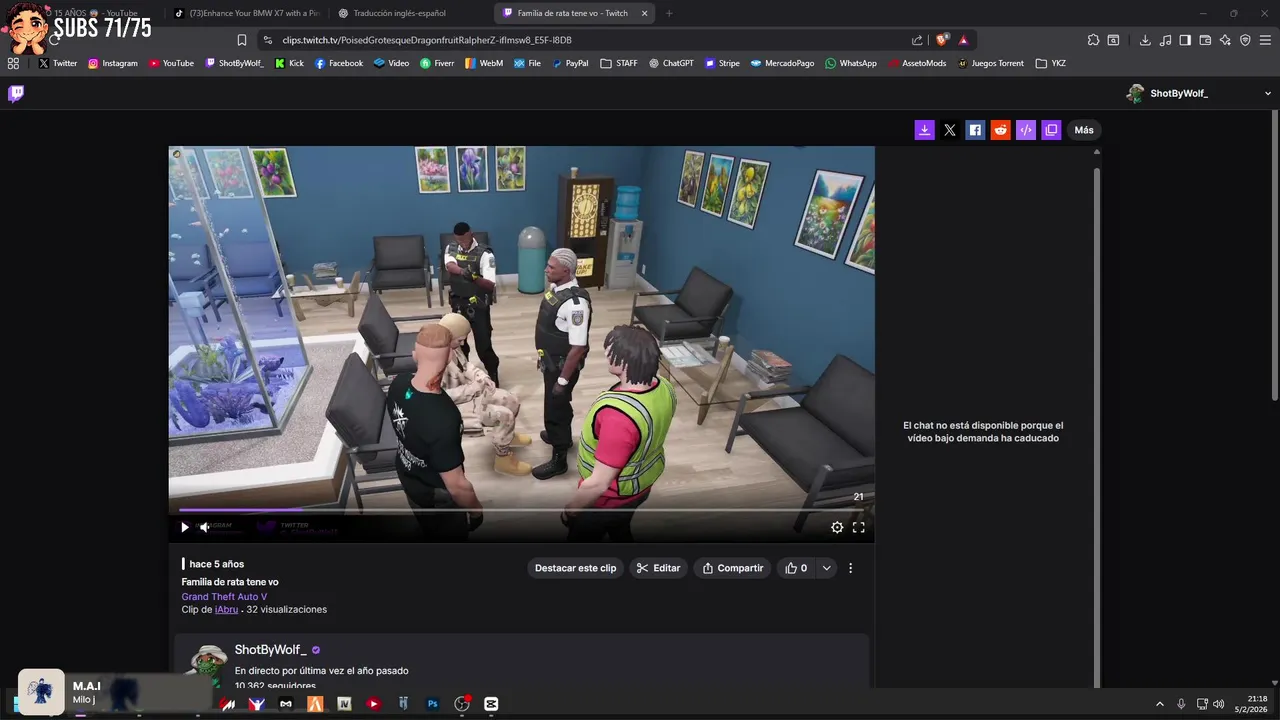
Task: Open the taskbar volume control
Action: (1219, 704)
